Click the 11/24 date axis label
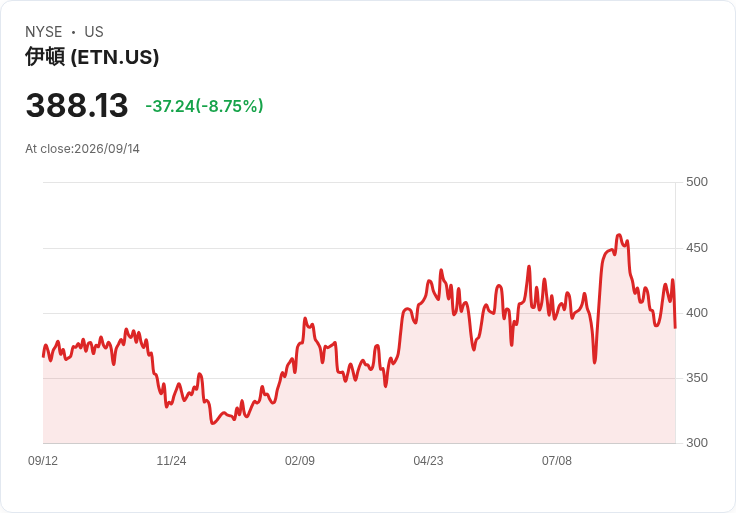 tap(171, 461)
